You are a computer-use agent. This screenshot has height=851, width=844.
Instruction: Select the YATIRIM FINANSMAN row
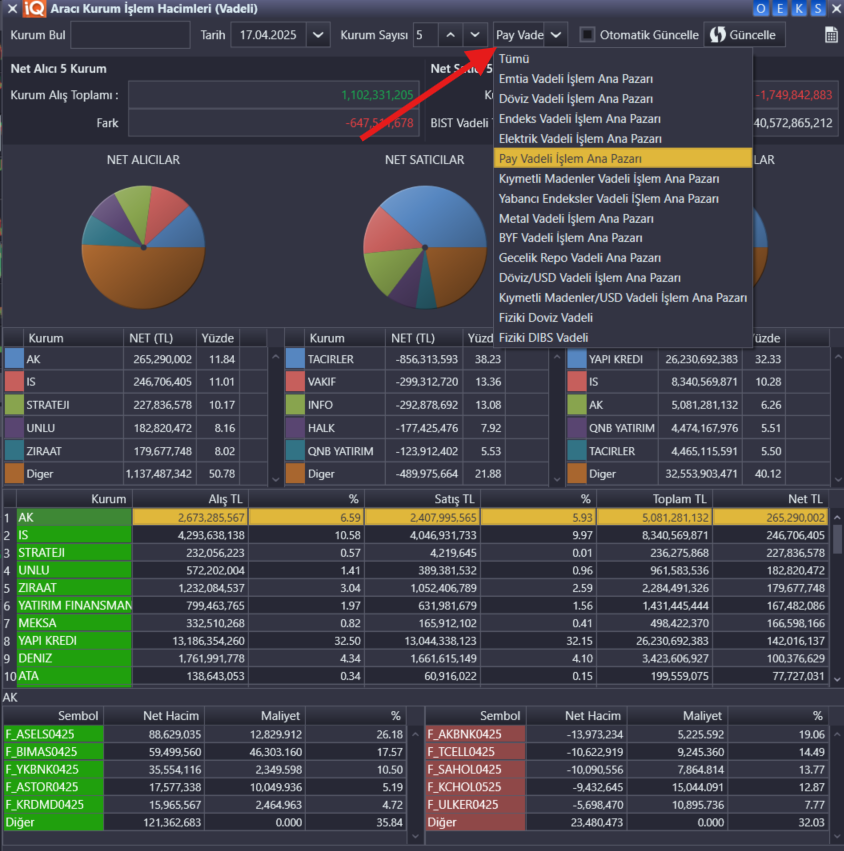point(416,605)
